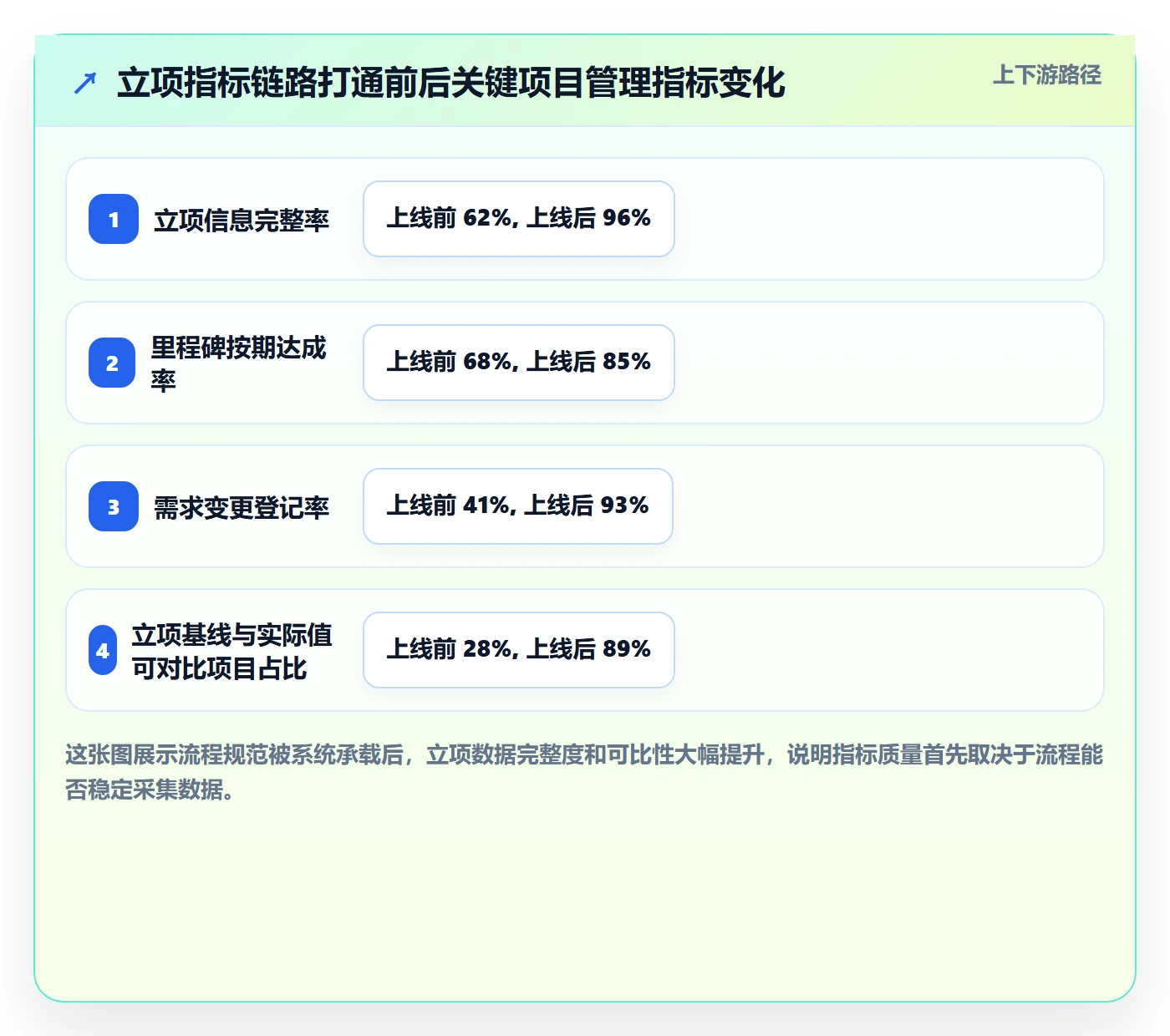Click the number 3 badge for 需求变更登记率
1170x1036 pixels.
[x=114, y=506]
